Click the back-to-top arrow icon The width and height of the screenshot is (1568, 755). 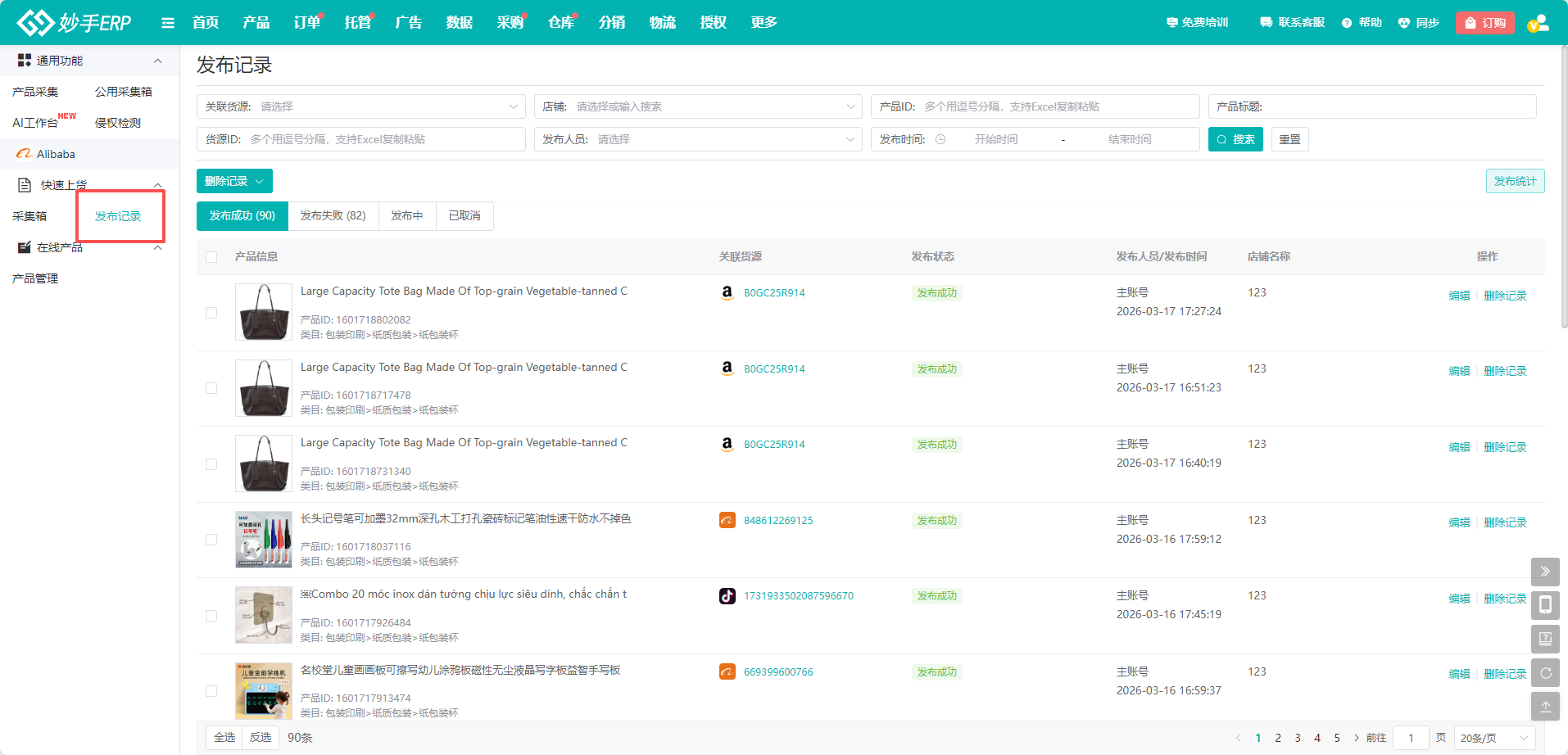tap(1545, 707)
